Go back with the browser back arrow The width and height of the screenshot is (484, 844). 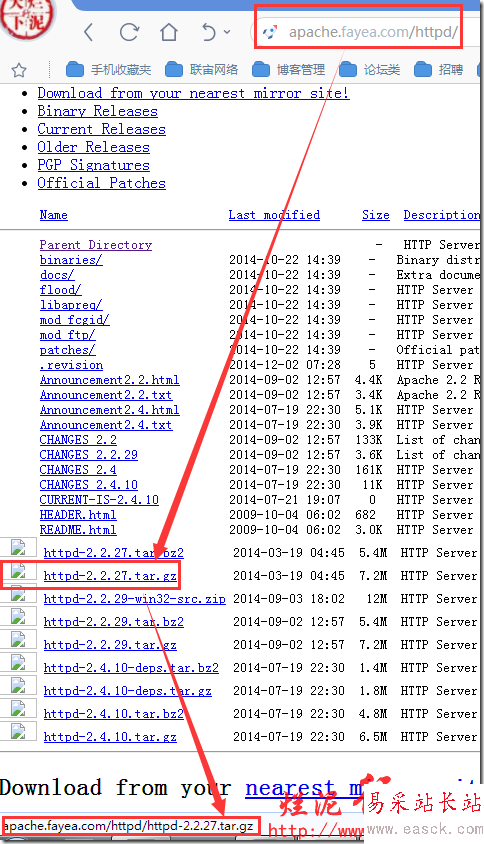click(x=89, y=32)
